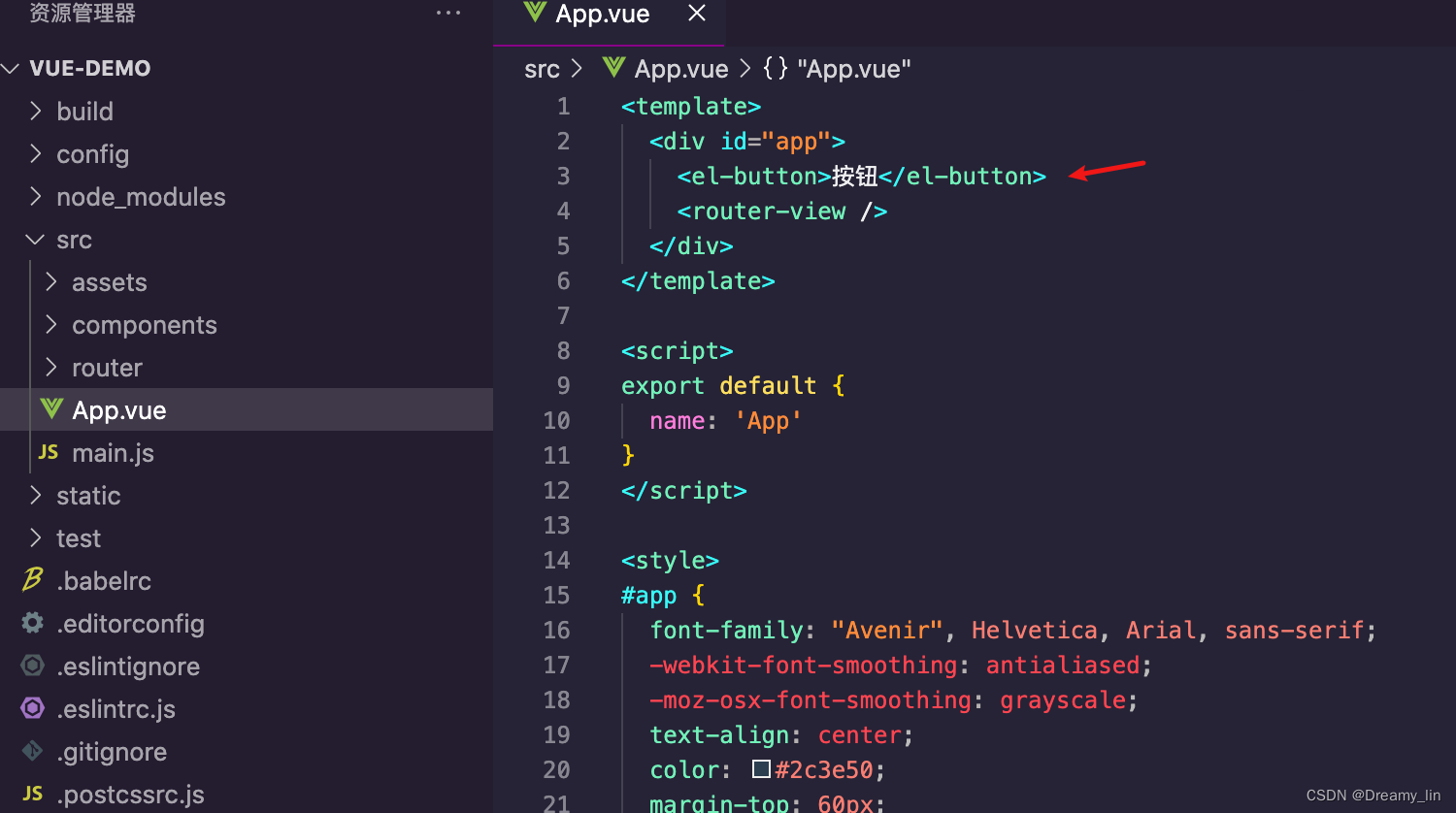Click 'App' name value on line 10
This screenshot has width=1456, height=813.
(x=768, y=421)
